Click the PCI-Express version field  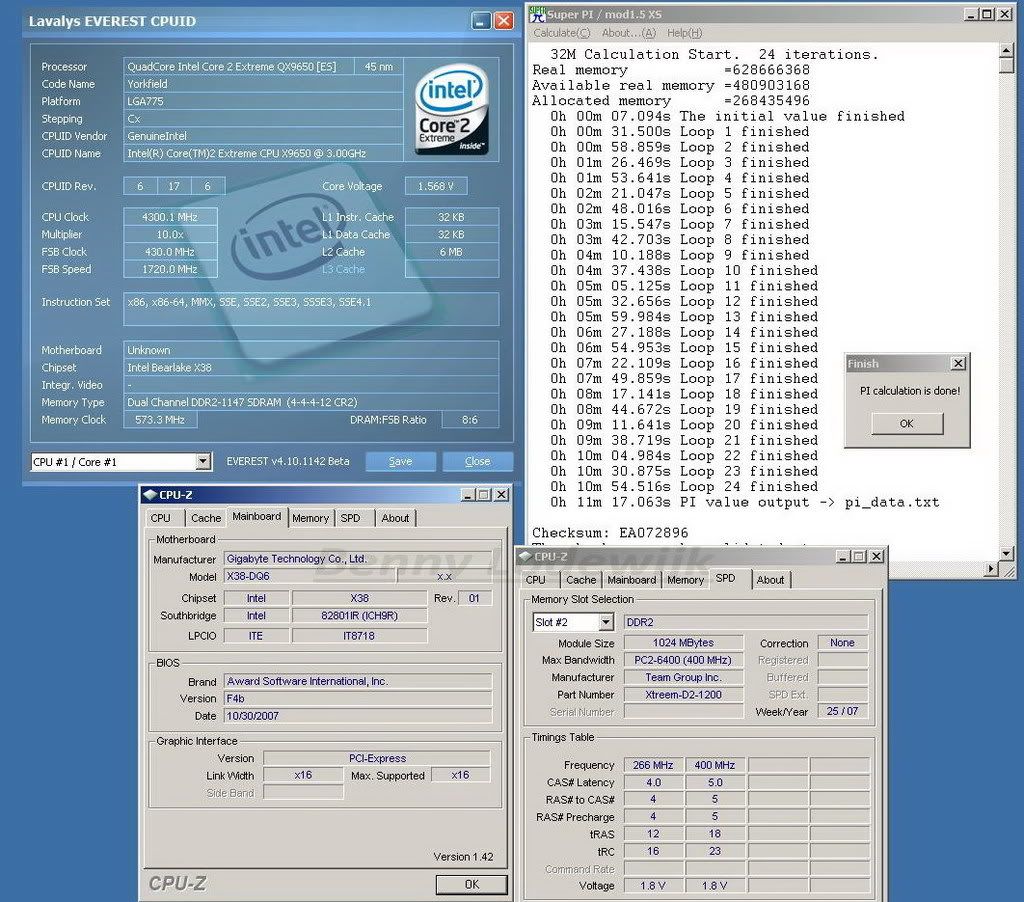pyautogui.click(x=377, y=758)
